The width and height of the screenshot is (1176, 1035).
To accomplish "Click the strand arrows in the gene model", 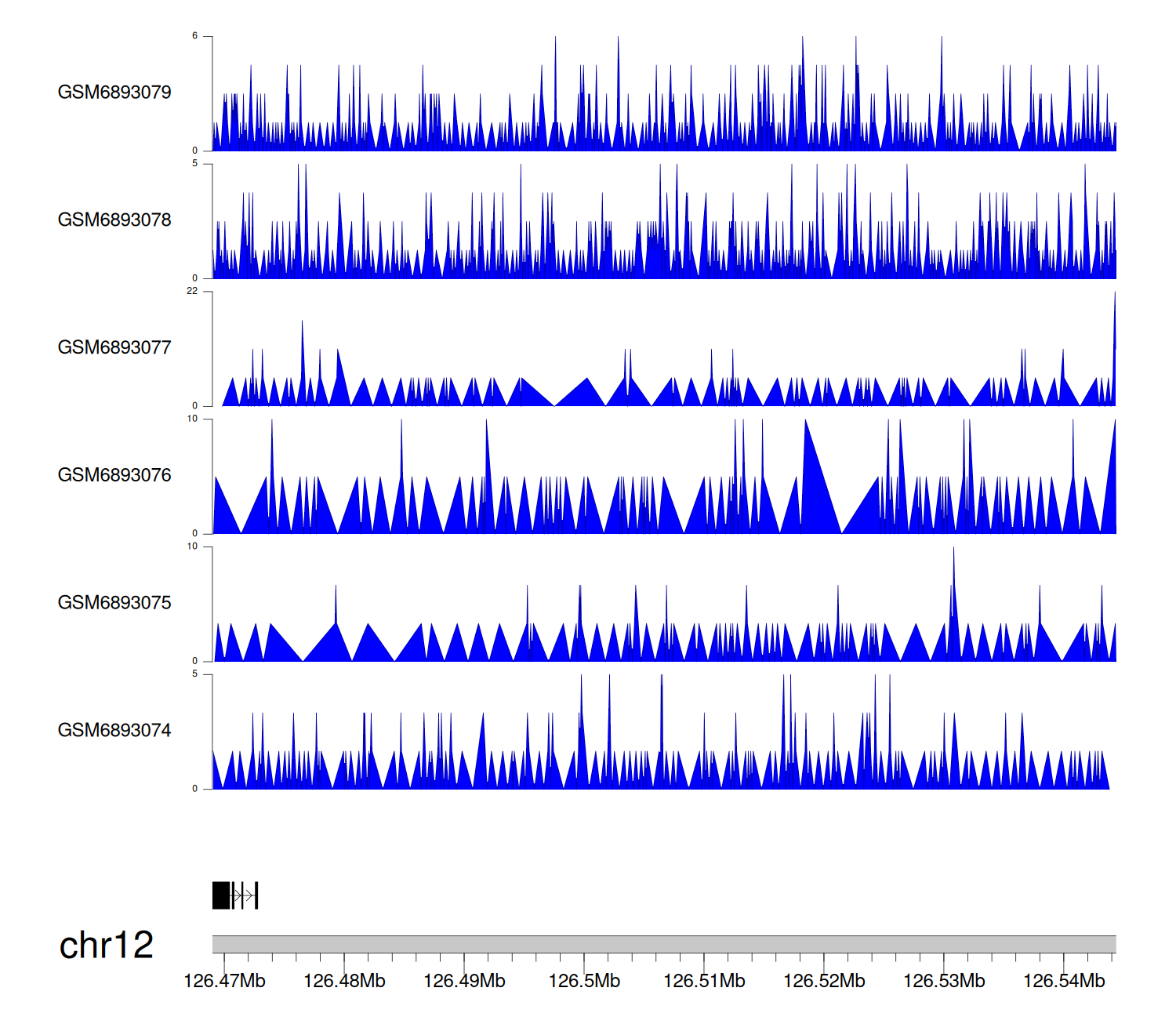I will click(244, 895).
